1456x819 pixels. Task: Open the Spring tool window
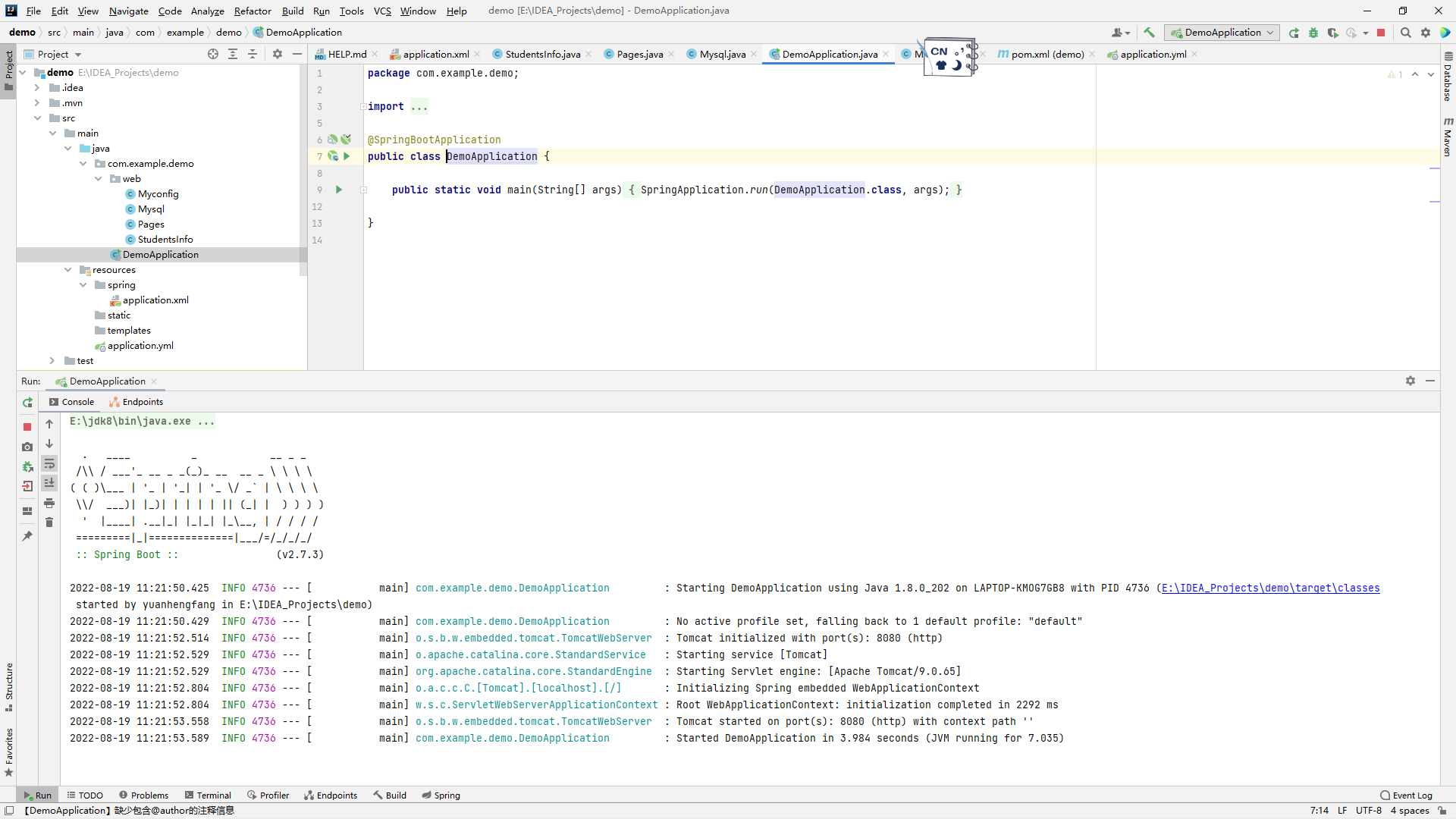(441, 795)
